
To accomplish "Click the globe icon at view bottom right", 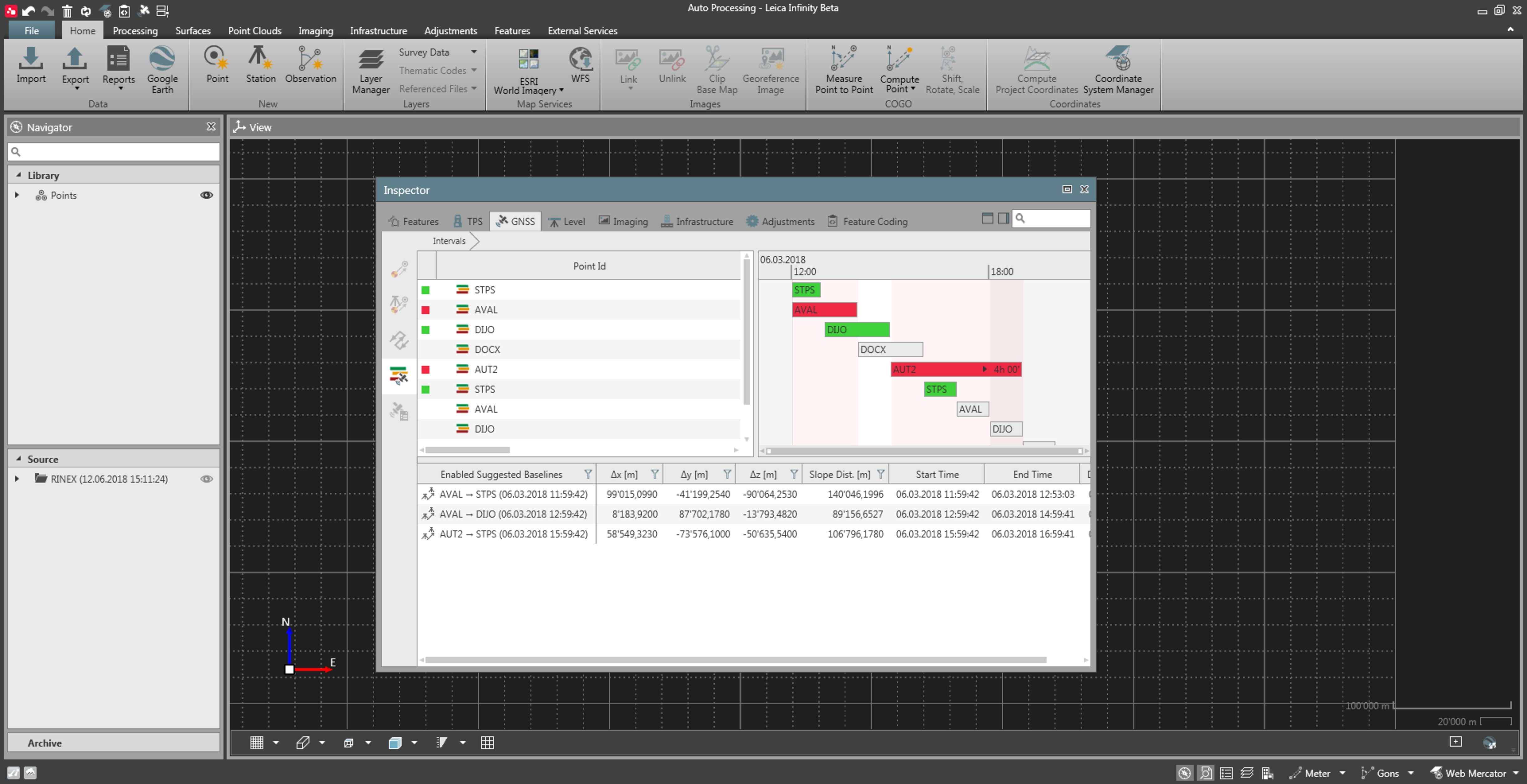I will (x=1489, y=742).
